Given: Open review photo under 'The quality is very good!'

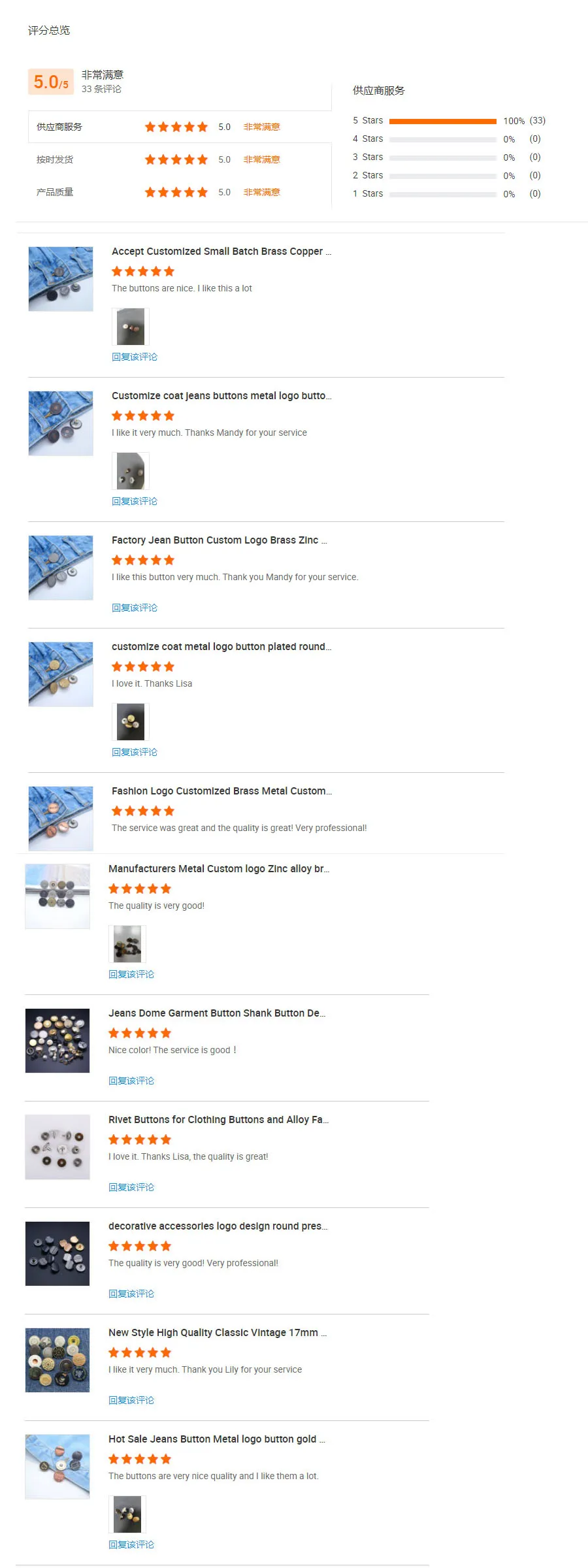Looking at the screenshot, I should tap(127, 944).
